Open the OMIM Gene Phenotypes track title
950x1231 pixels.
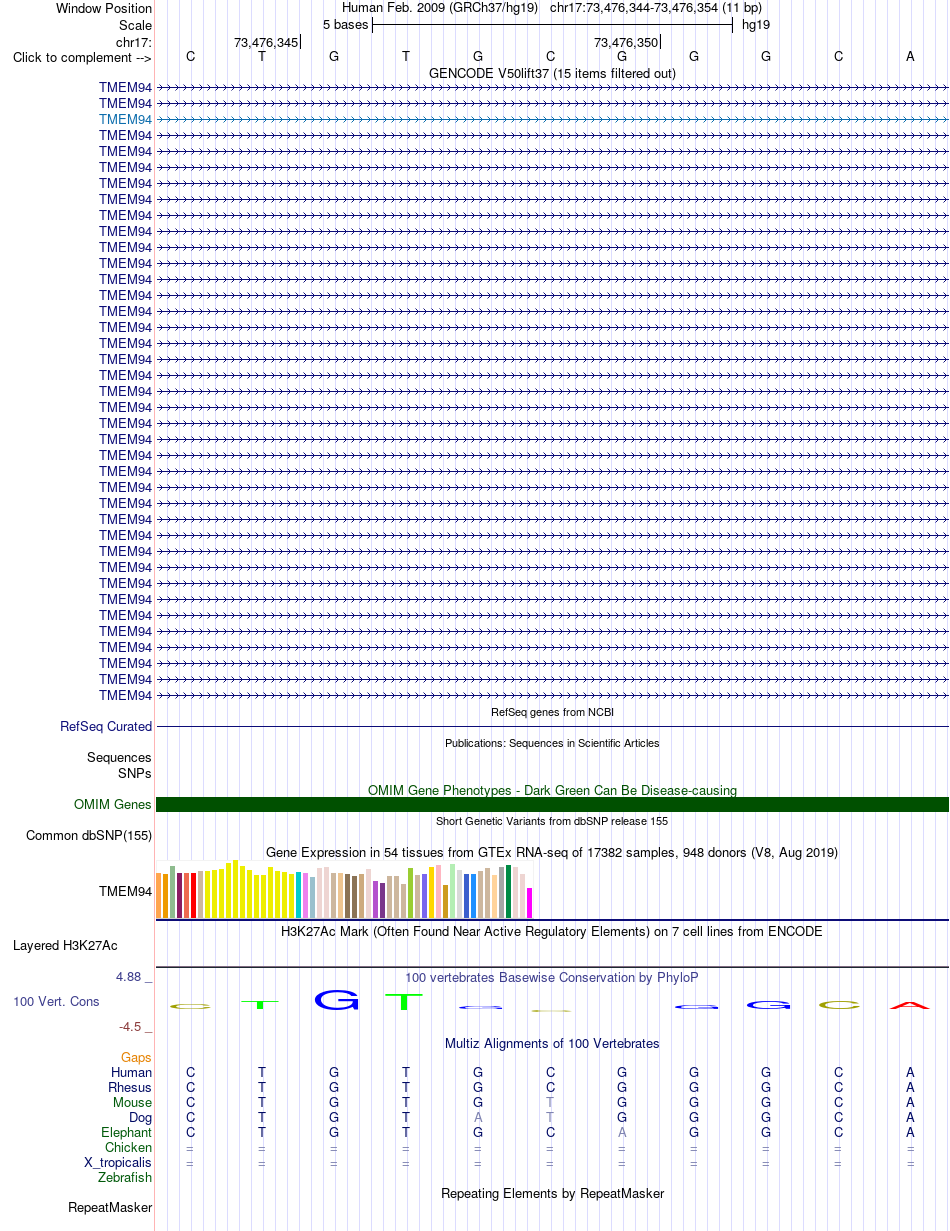click(552, 790)
